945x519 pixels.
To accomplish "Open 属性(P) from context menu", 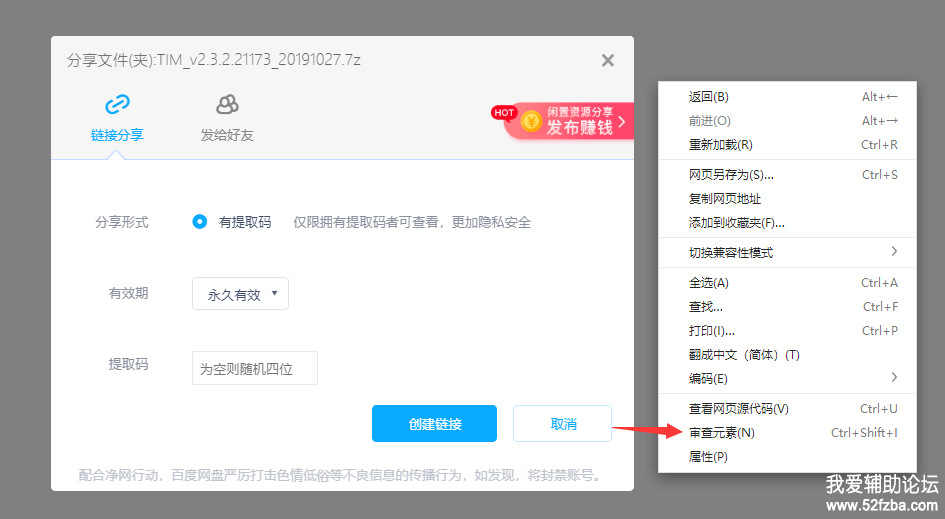I will click(787, 457).
